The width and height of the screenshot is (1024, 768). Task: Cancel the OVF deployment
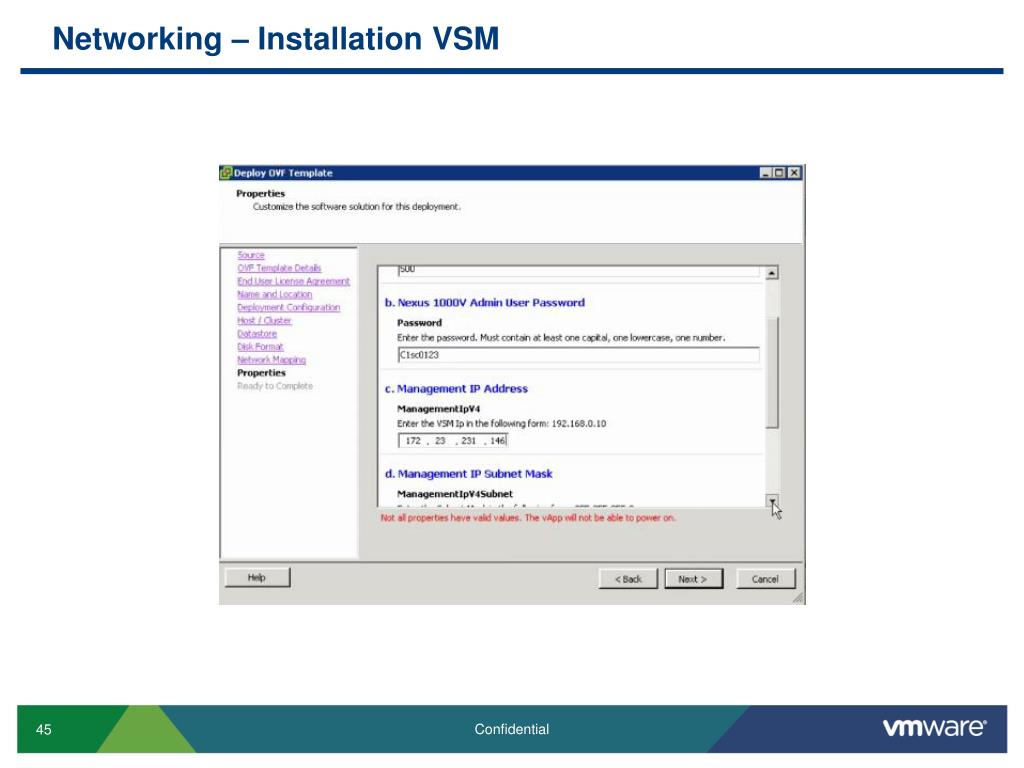[x=765, y=579]
